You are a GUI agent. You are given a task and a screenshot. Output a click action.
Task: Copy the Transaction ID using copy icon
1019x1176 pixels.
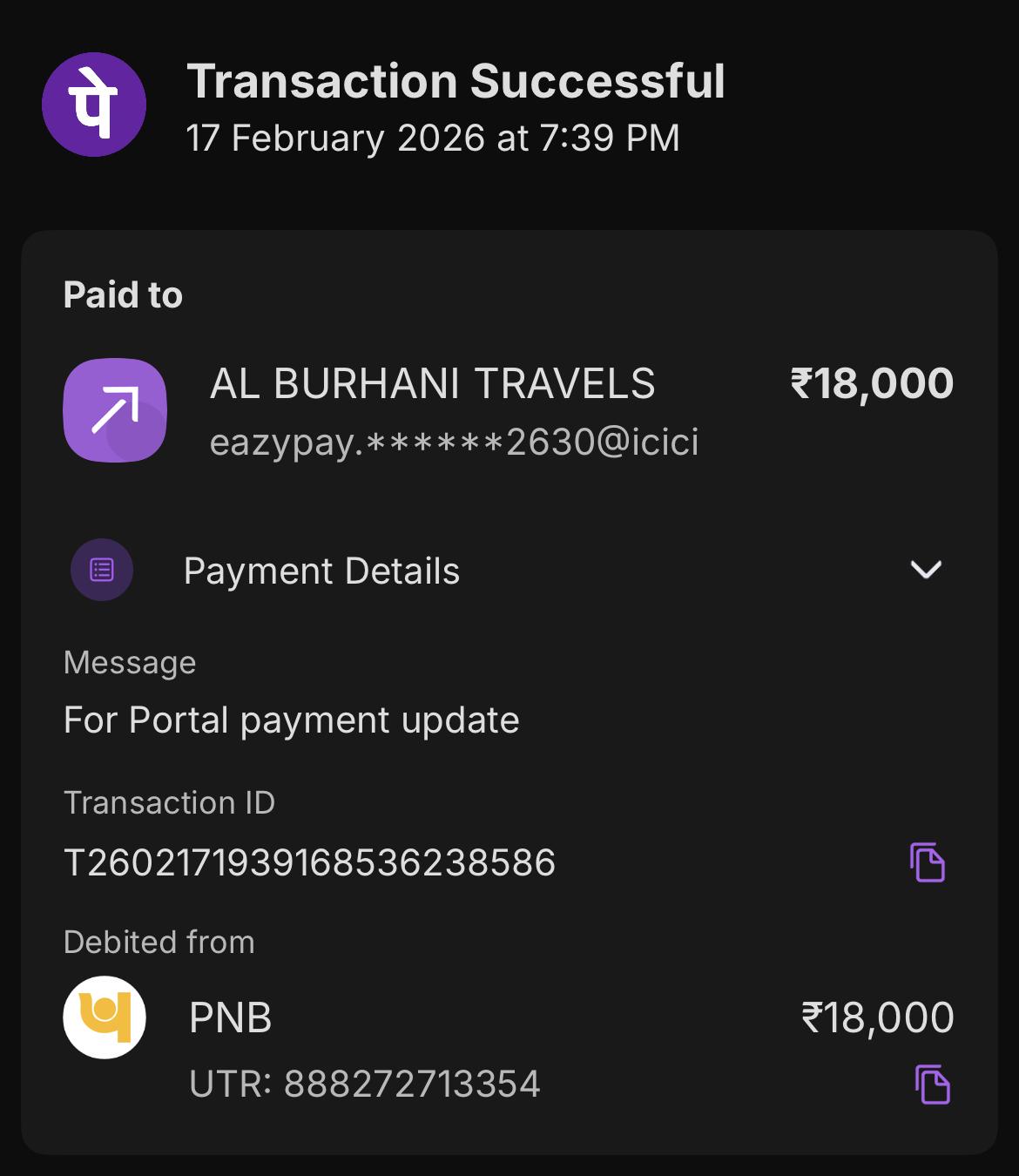(928, 862)
